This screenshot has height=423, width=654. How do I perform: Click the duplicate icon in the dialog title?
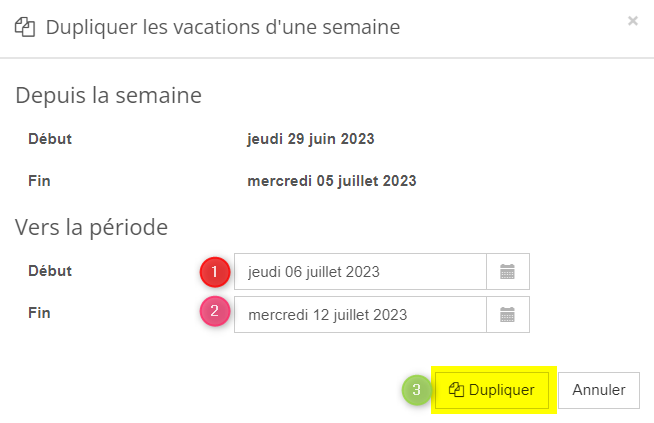(x=26, y=27)
